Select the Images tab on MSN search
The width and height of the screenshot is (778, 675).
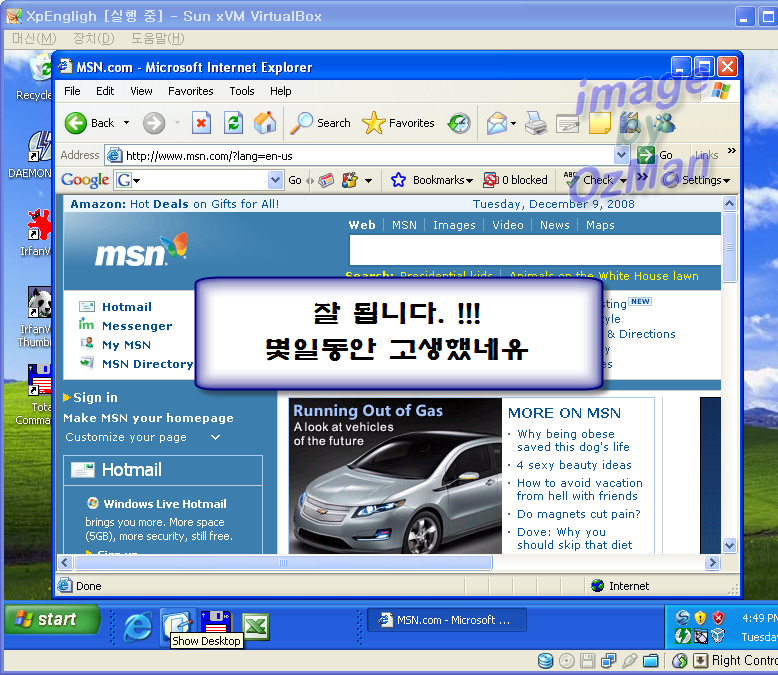click(454, 225)
